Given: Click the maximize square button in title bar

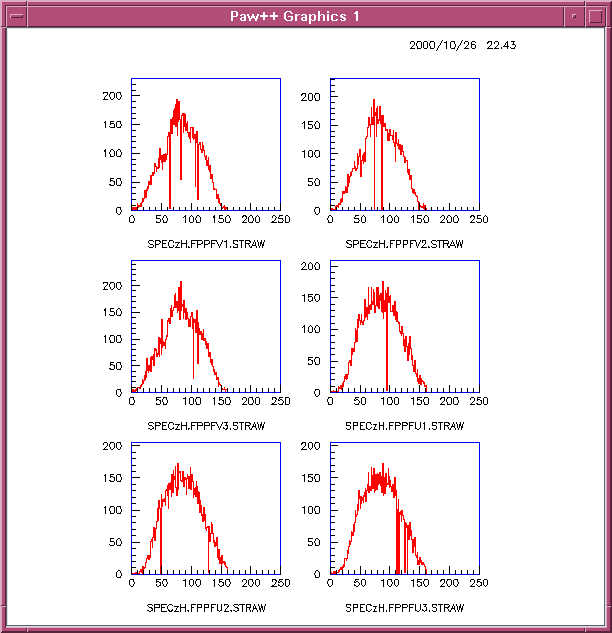Looking at the screenshot, I should pos(596,17).
